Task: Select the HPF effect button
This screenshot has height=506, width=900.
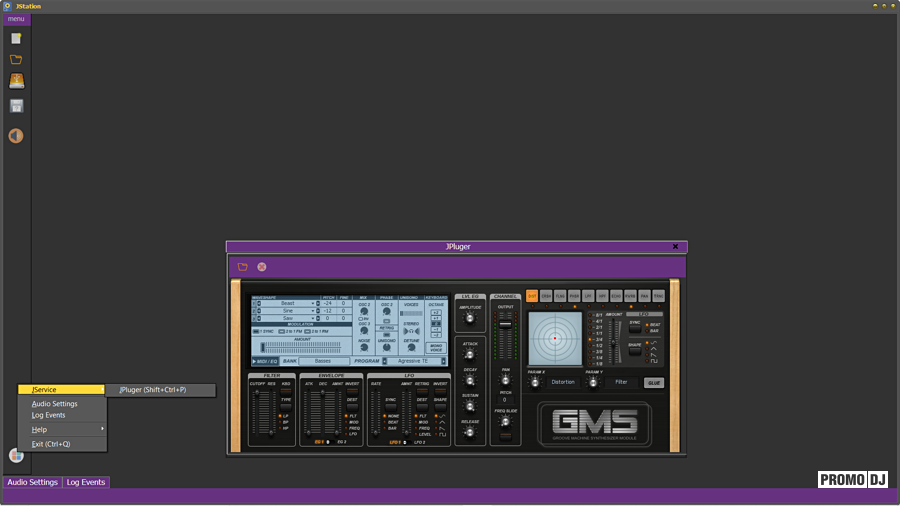Action: (602, 296)
